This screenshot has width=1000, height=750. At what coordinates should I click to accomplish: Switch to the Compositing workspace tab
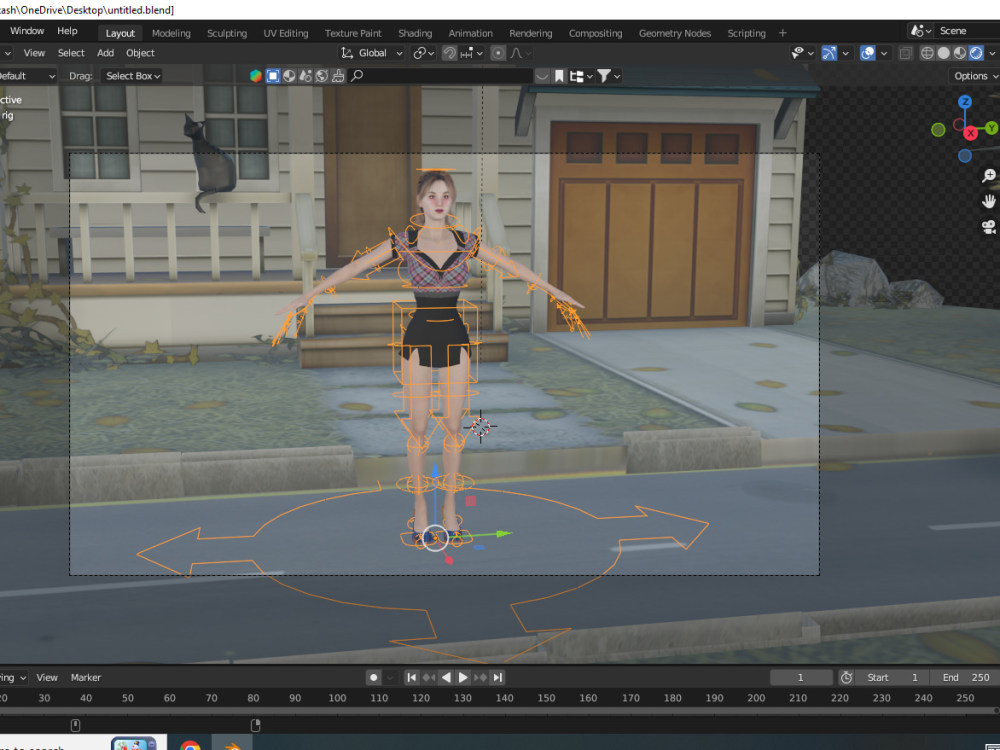coord(595,33)
